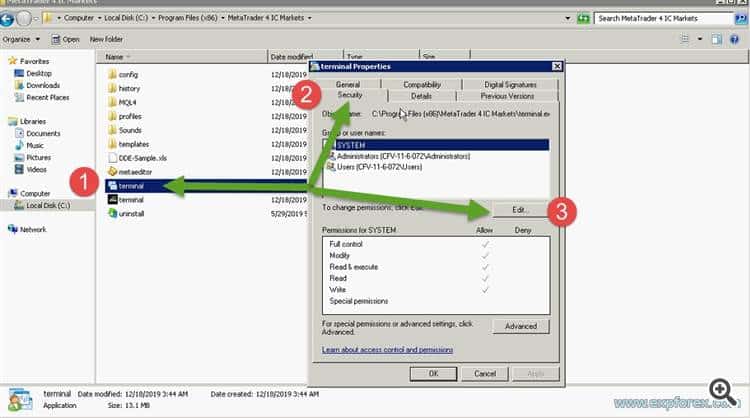Open access control and permissions link
Screen dimensions: 750x418
(x=386, y=350)
